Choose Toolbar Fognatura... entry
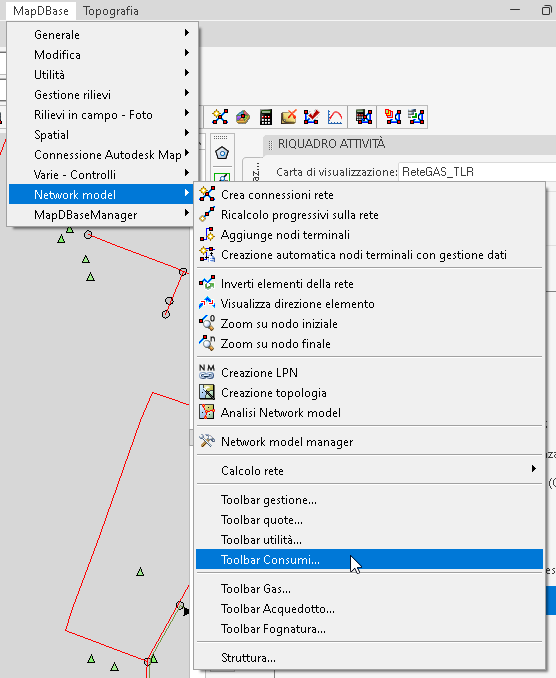 point(369,629)
